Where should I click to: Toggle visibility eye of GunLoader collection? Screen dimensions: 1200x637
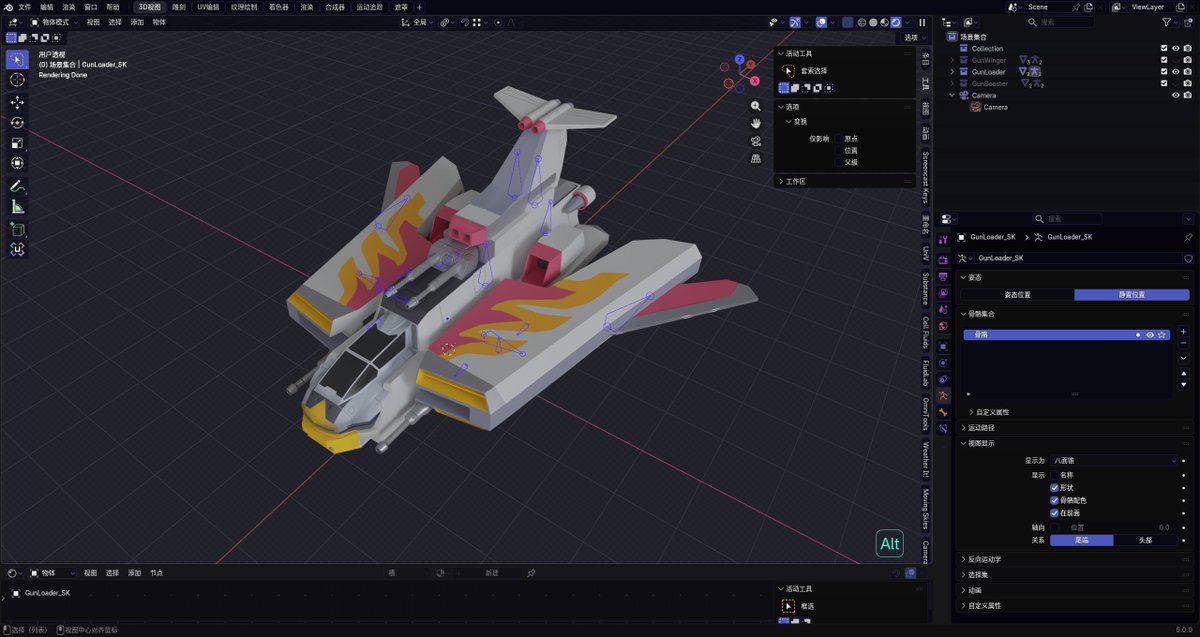1175,72
